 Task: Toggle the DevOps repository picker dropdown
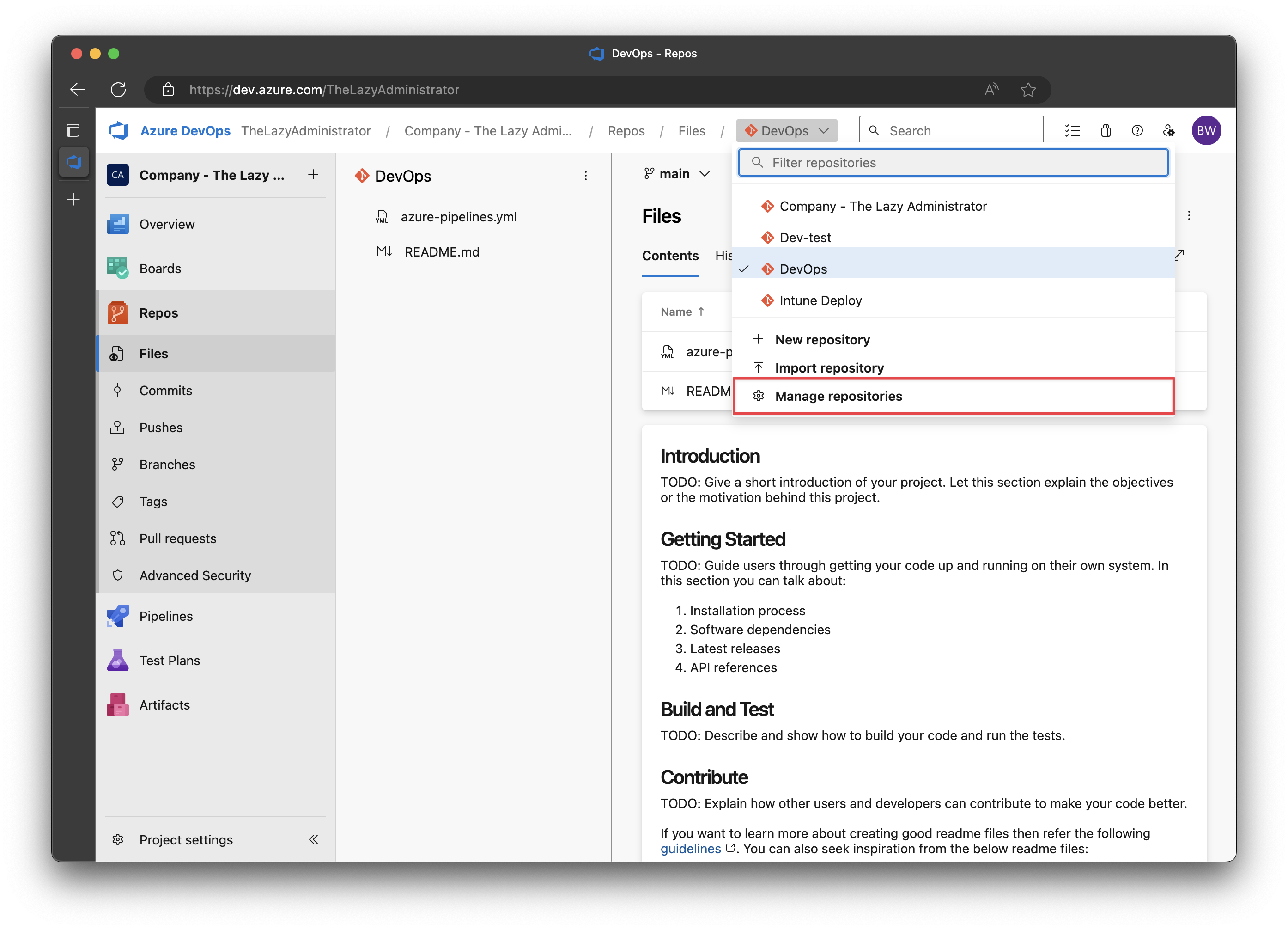tap(787, 131)
